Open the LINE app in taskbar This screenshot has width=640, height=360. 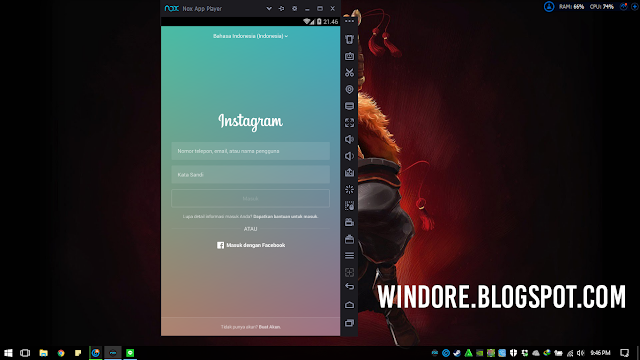[x=130, y=353]
